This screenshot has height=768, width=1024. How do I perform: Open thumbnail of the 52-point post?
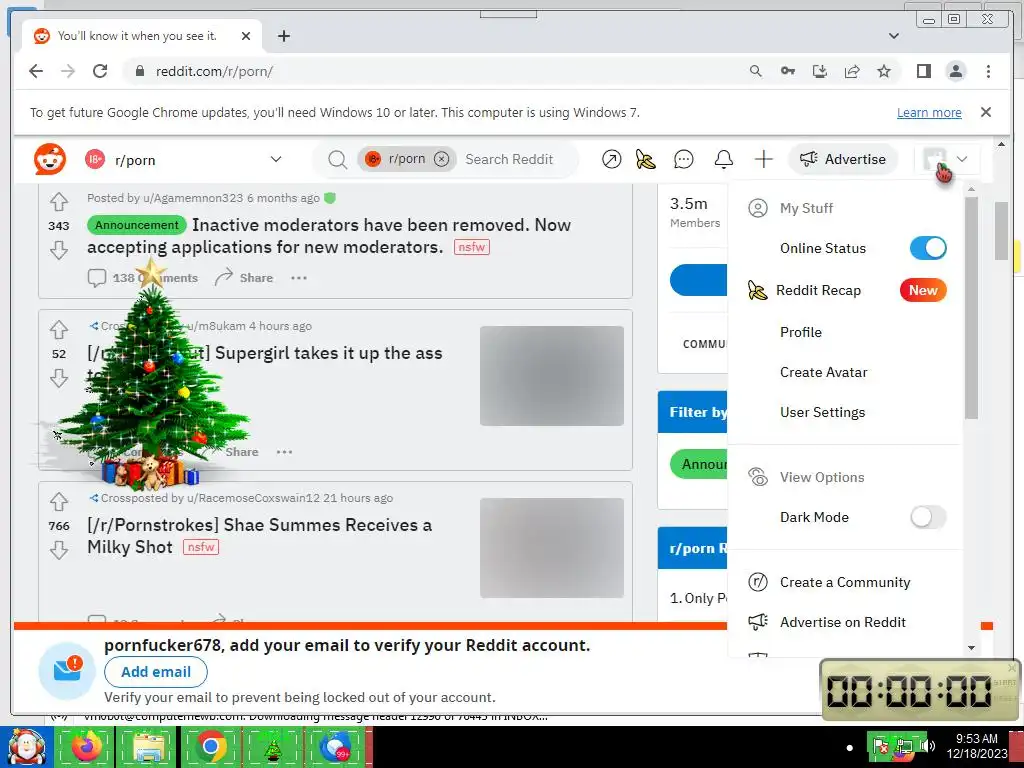[x=552, y=376]
